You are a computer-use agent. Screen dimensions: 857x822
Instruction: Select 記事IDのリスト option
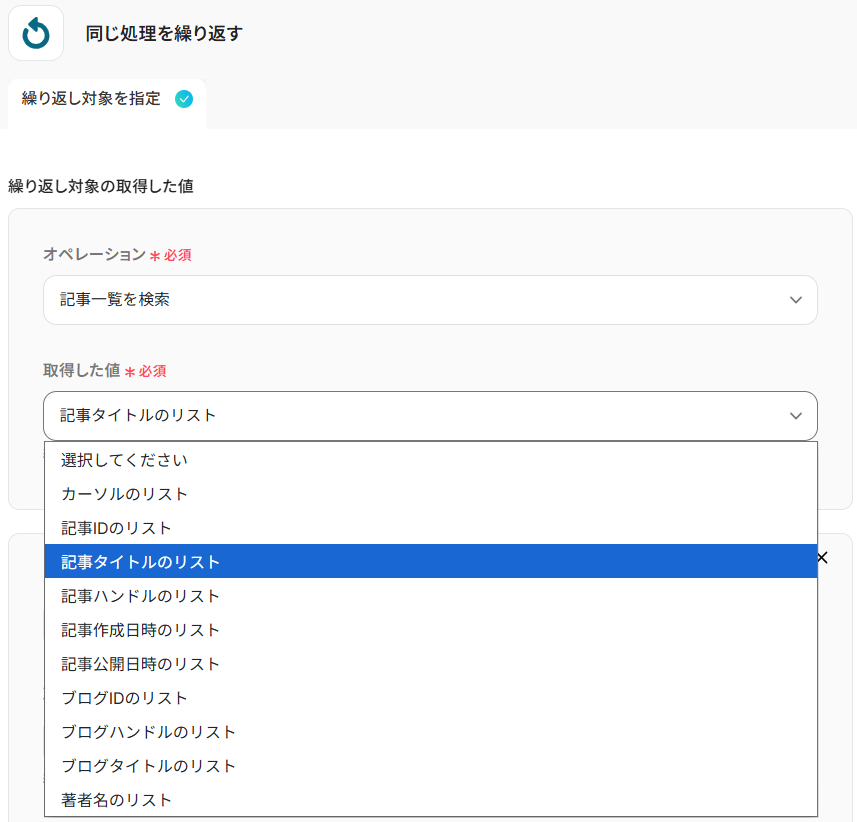[117, 528]
